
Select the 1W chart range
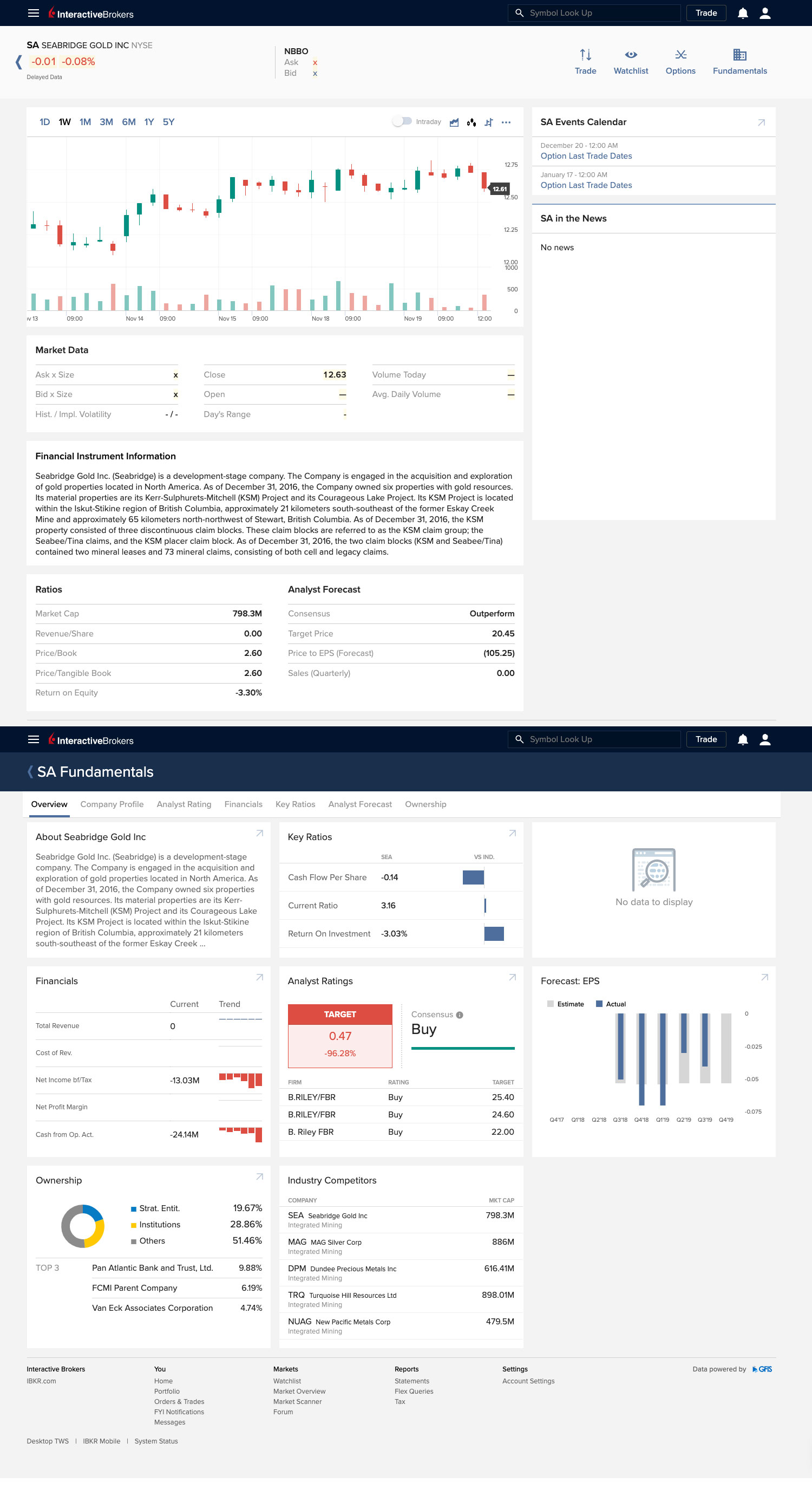[65, 122]
